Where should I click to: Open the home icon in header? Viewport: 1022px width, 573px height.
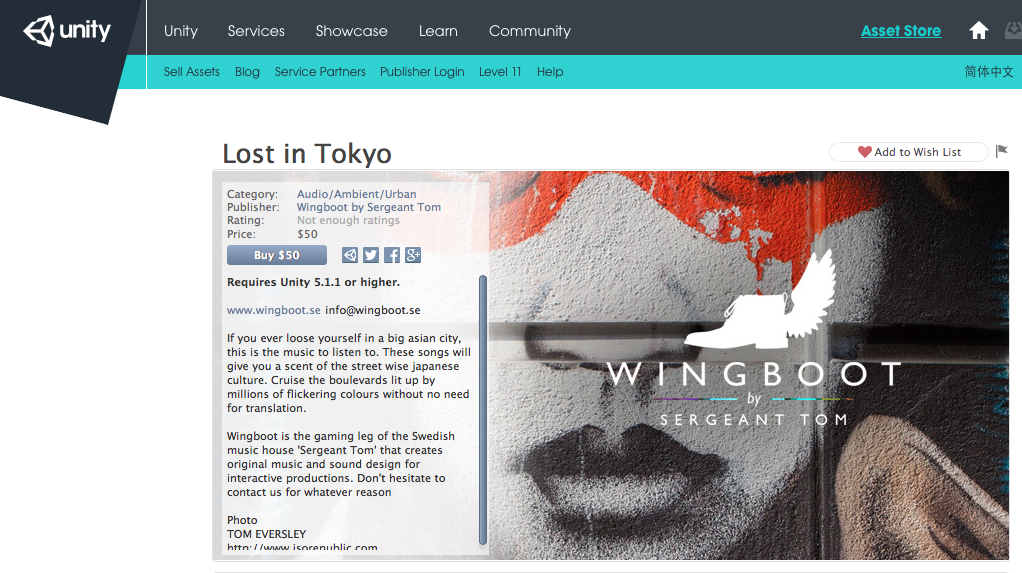pos(978,30)
